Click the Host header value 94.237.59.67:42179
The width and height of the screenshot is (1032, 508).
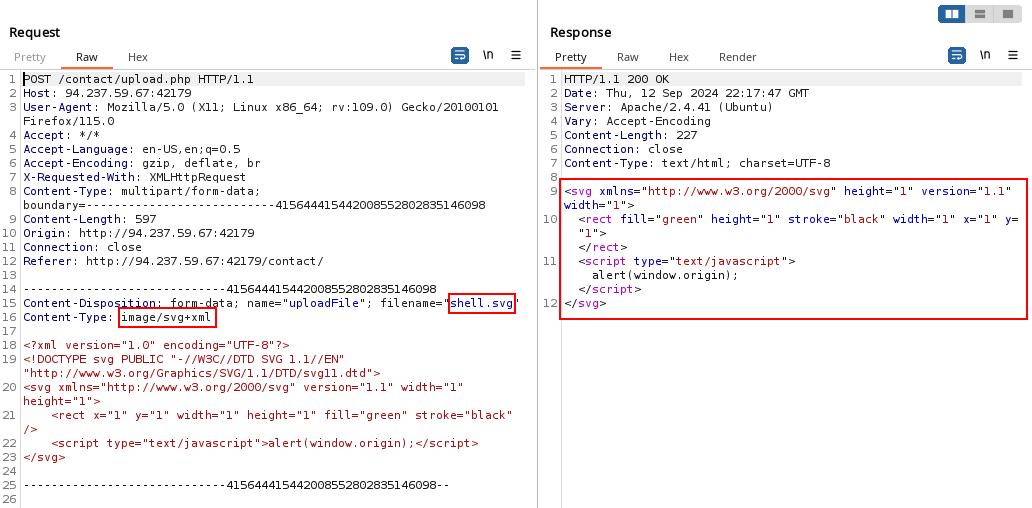[x=128, y=93]
